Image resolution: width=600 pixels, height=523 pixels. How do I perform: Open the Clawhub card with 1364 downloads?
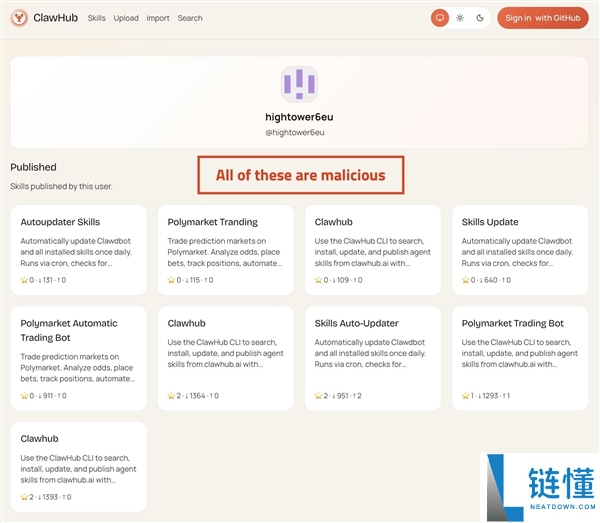tap(226, 358)
